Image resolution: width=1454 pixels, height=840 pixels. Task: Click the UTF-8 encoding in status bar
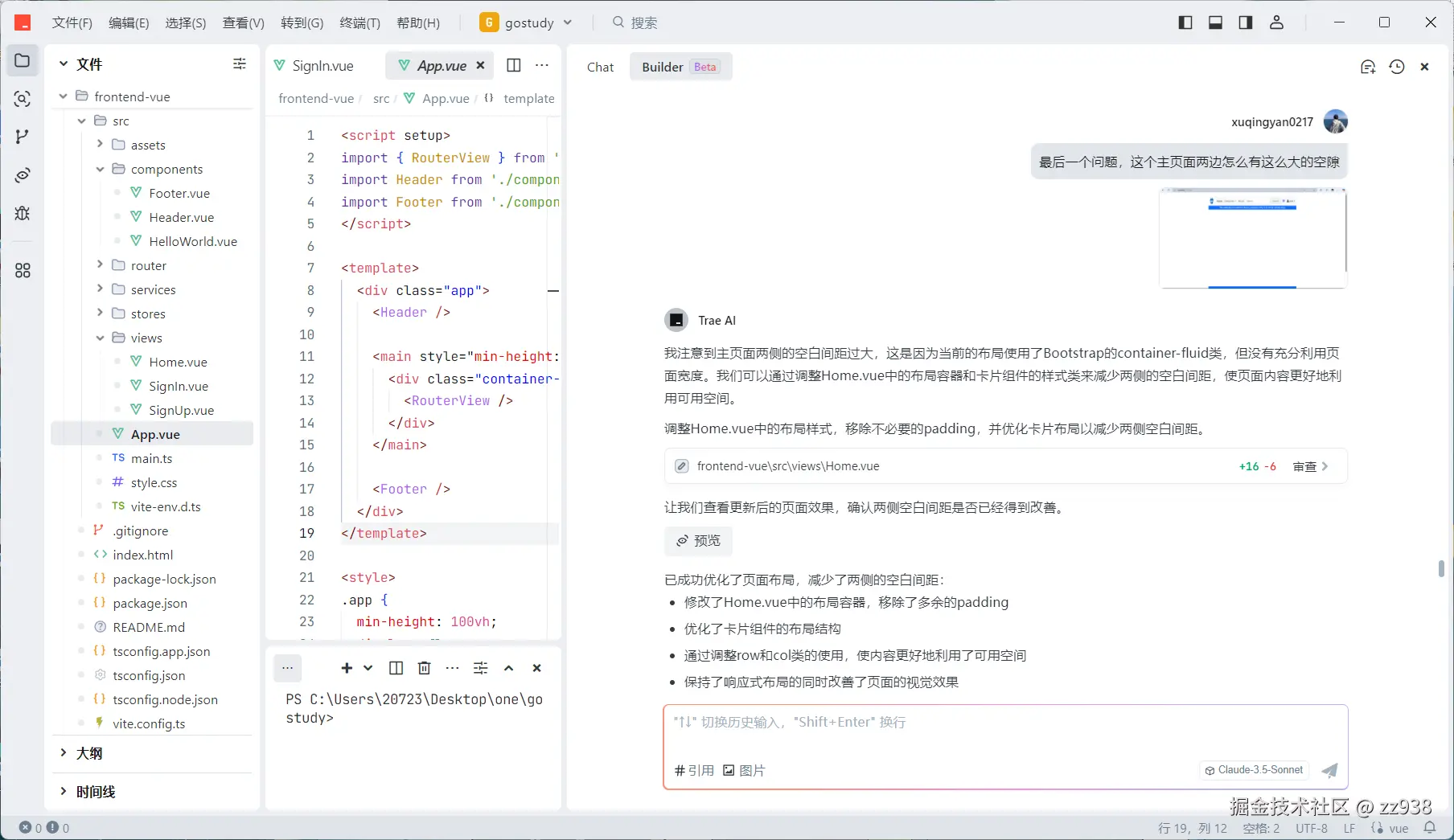click(x=1312, y=828)
